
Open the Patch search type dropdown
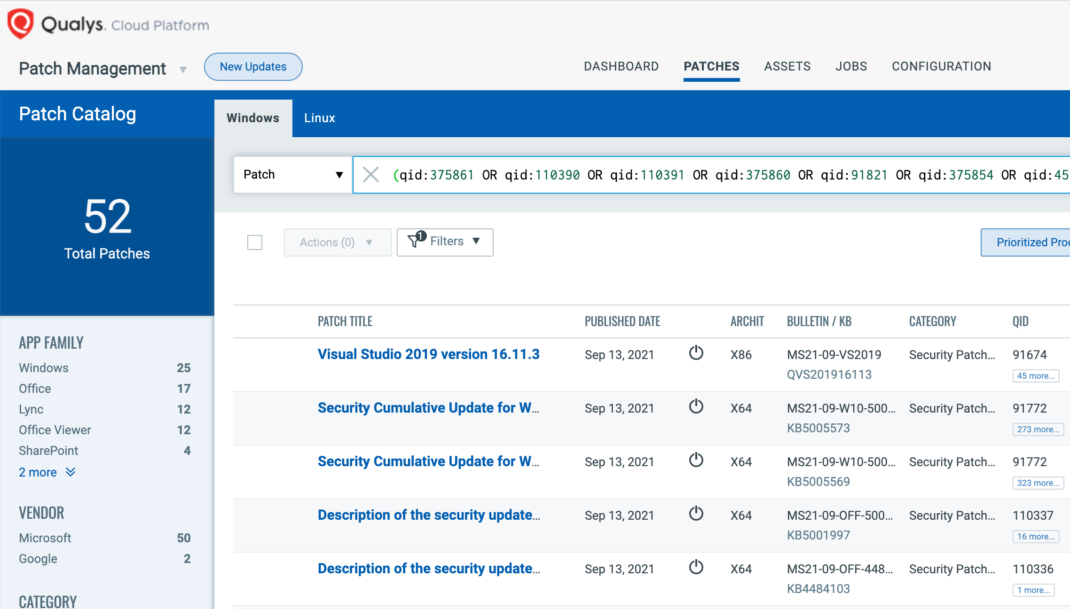(293, 175)
